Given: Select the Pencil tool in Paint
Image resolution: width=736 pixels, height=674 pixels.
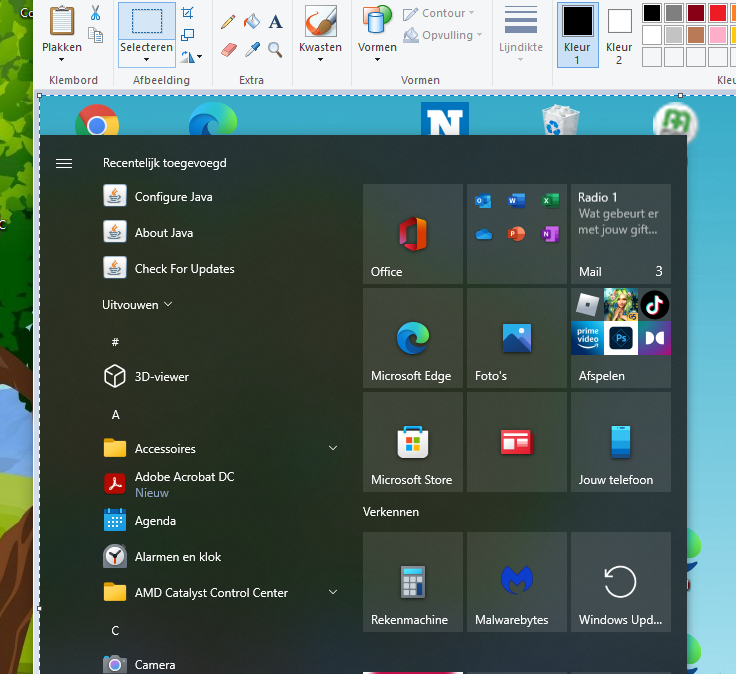Looking at the screenshot, I should [228, 21].
